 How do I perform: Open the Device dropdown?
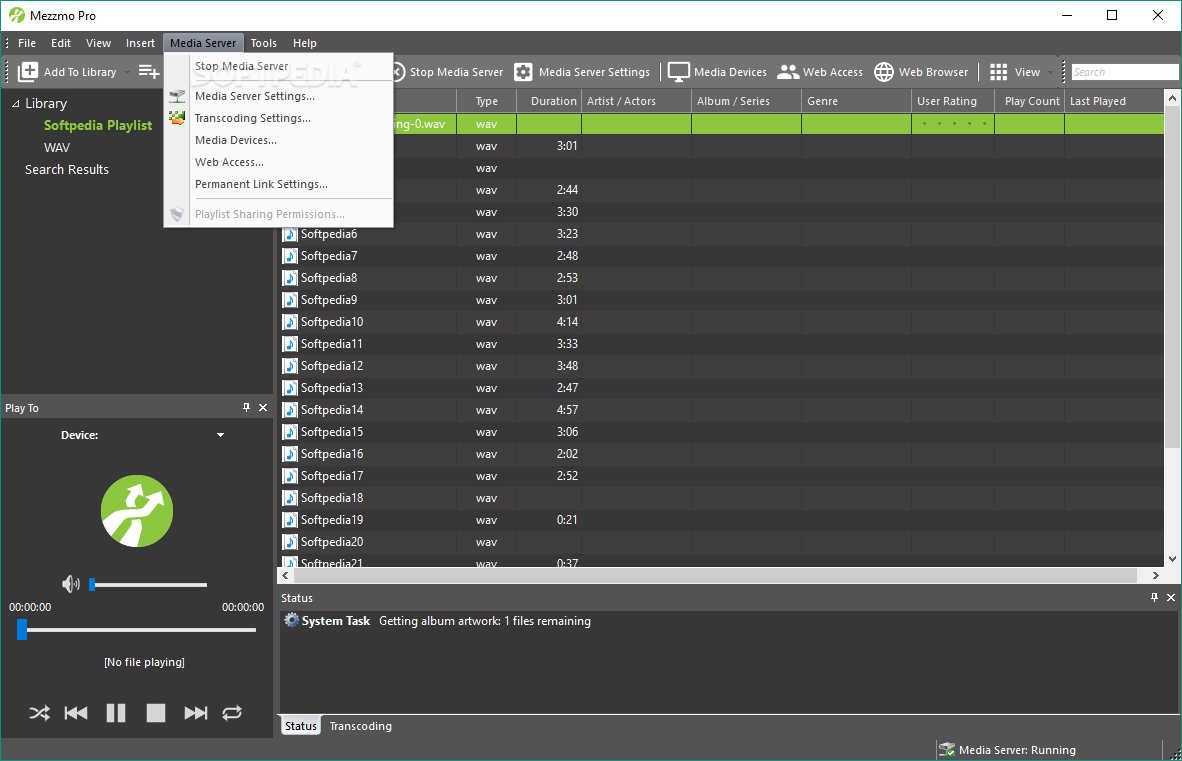point(220,435)
